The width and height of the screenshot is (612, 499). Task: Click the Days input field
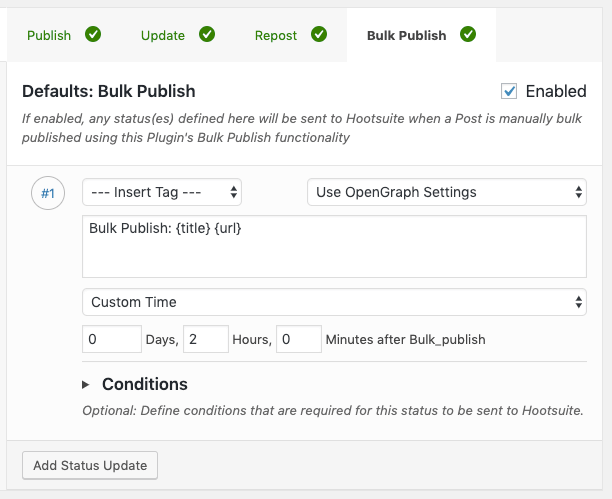coord(112,340)
